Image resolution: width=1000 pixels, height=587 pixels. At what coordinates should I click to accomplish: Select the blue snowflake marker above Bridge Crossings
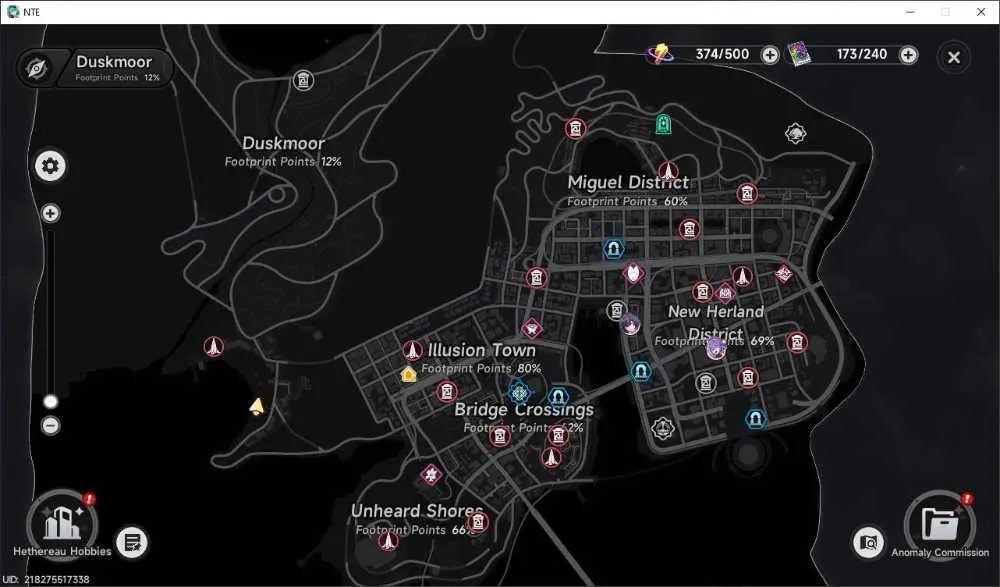click(519, 392)
